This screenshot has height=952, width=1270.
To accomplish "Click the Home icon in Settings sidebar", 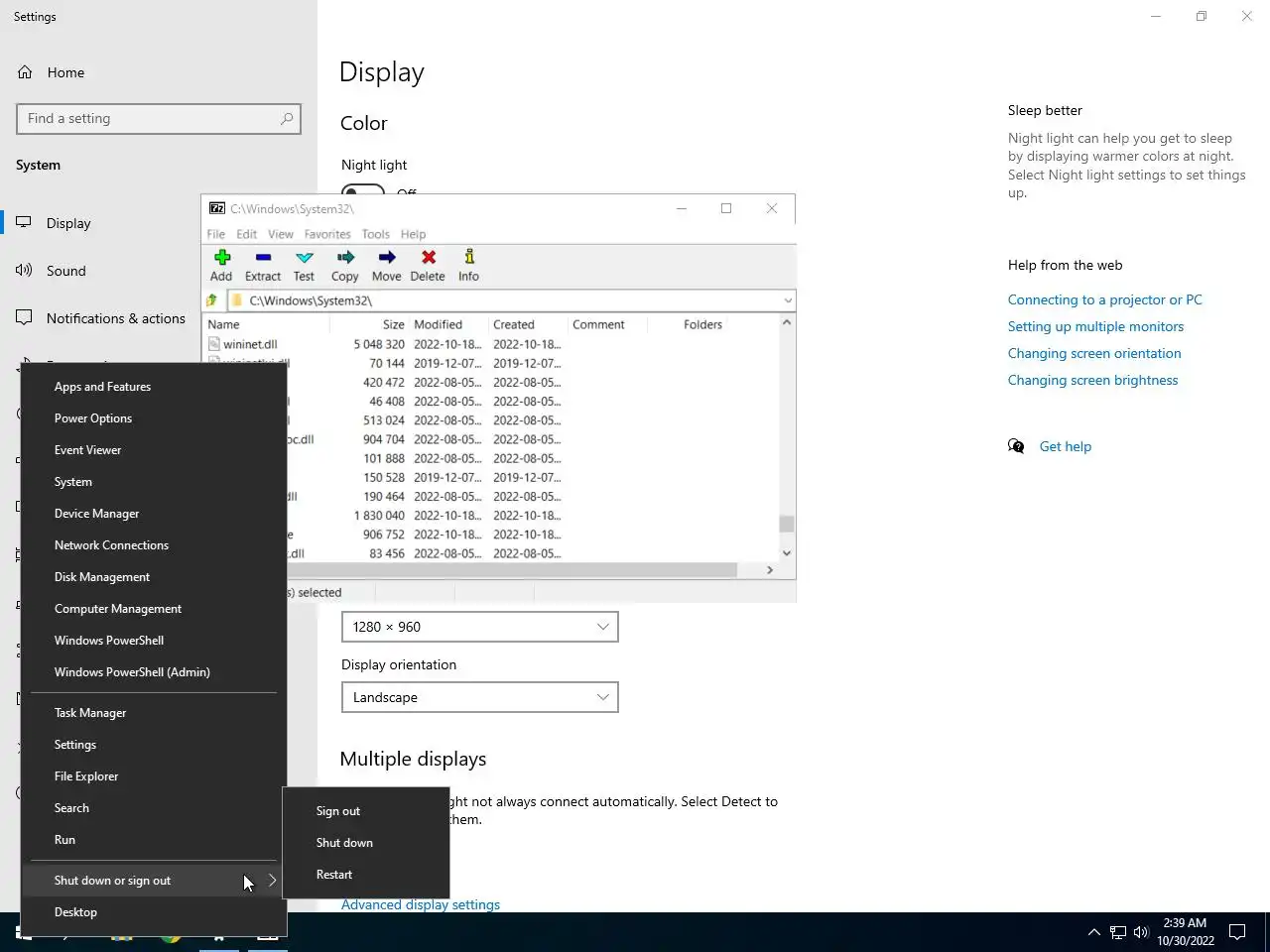I will pyautogui.click(x=26, y=72).
